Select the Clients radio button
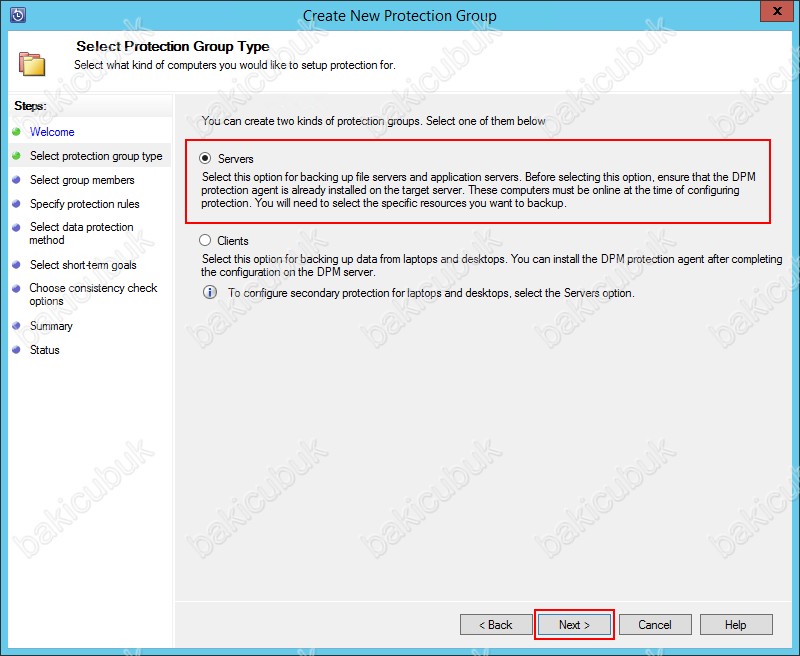This screenshot has height=656, width=800. click(205, 240)
